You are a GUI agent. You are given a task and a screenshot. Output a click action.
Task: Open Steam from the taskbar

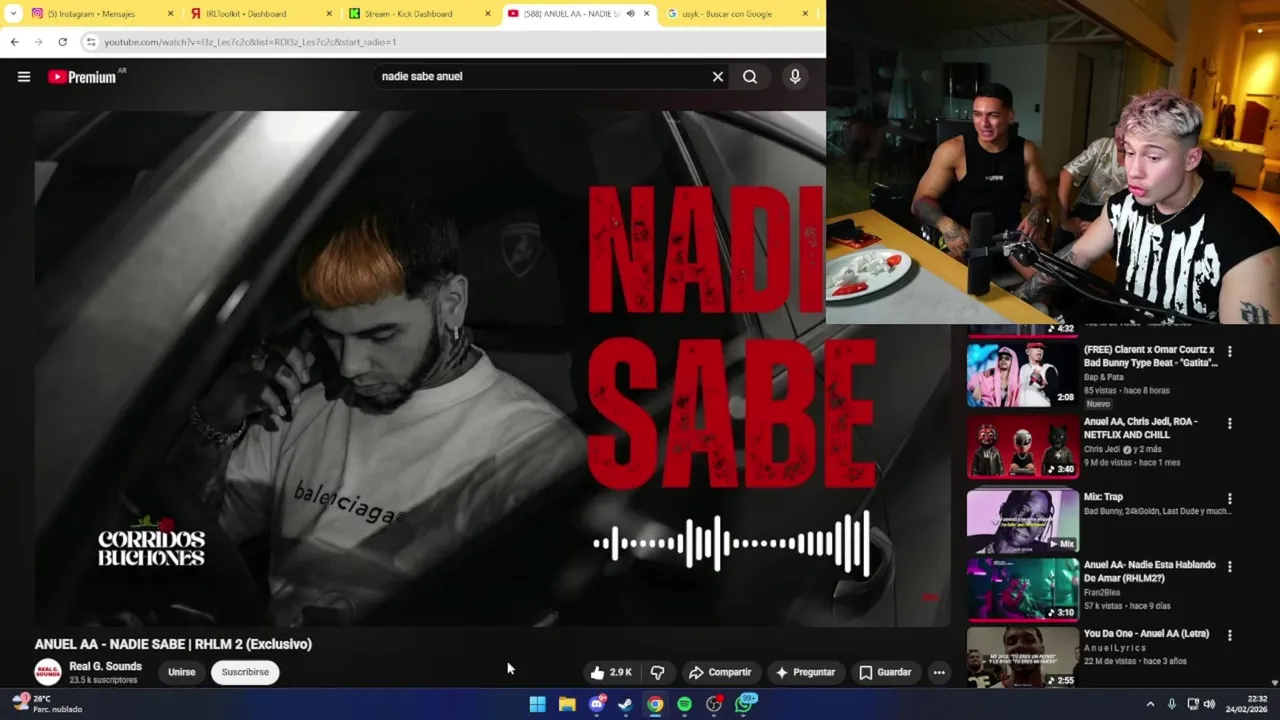click(x=625, y=704)
